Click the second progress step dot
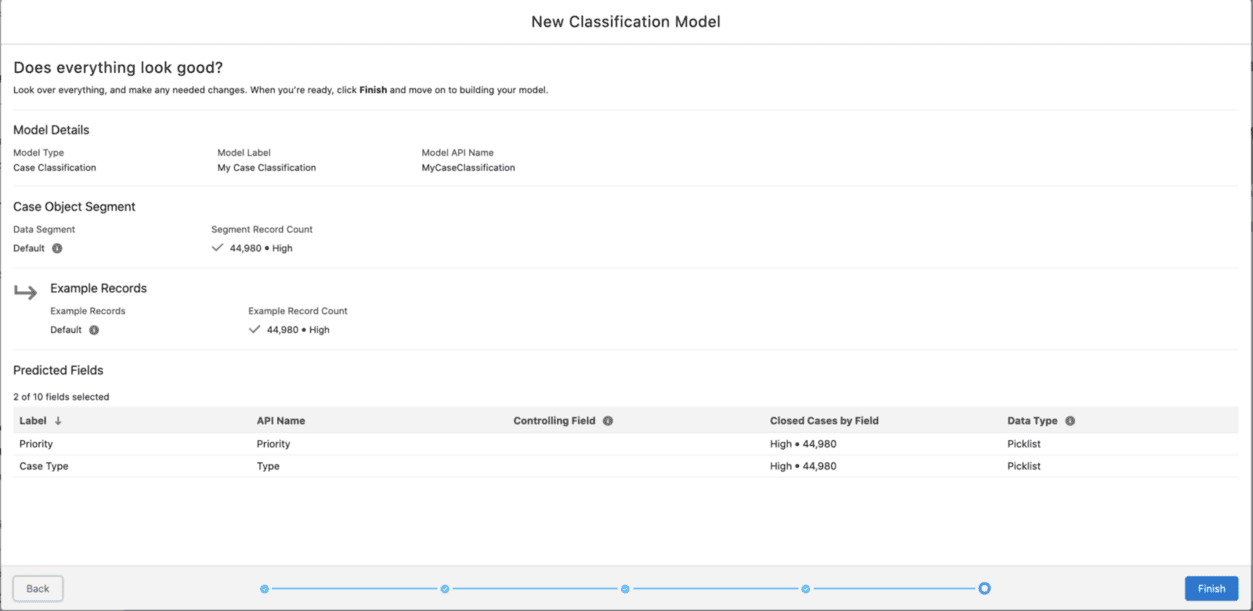Image resolution: width=1253 pixels, height=611 pixels. (x=444, y=588)
